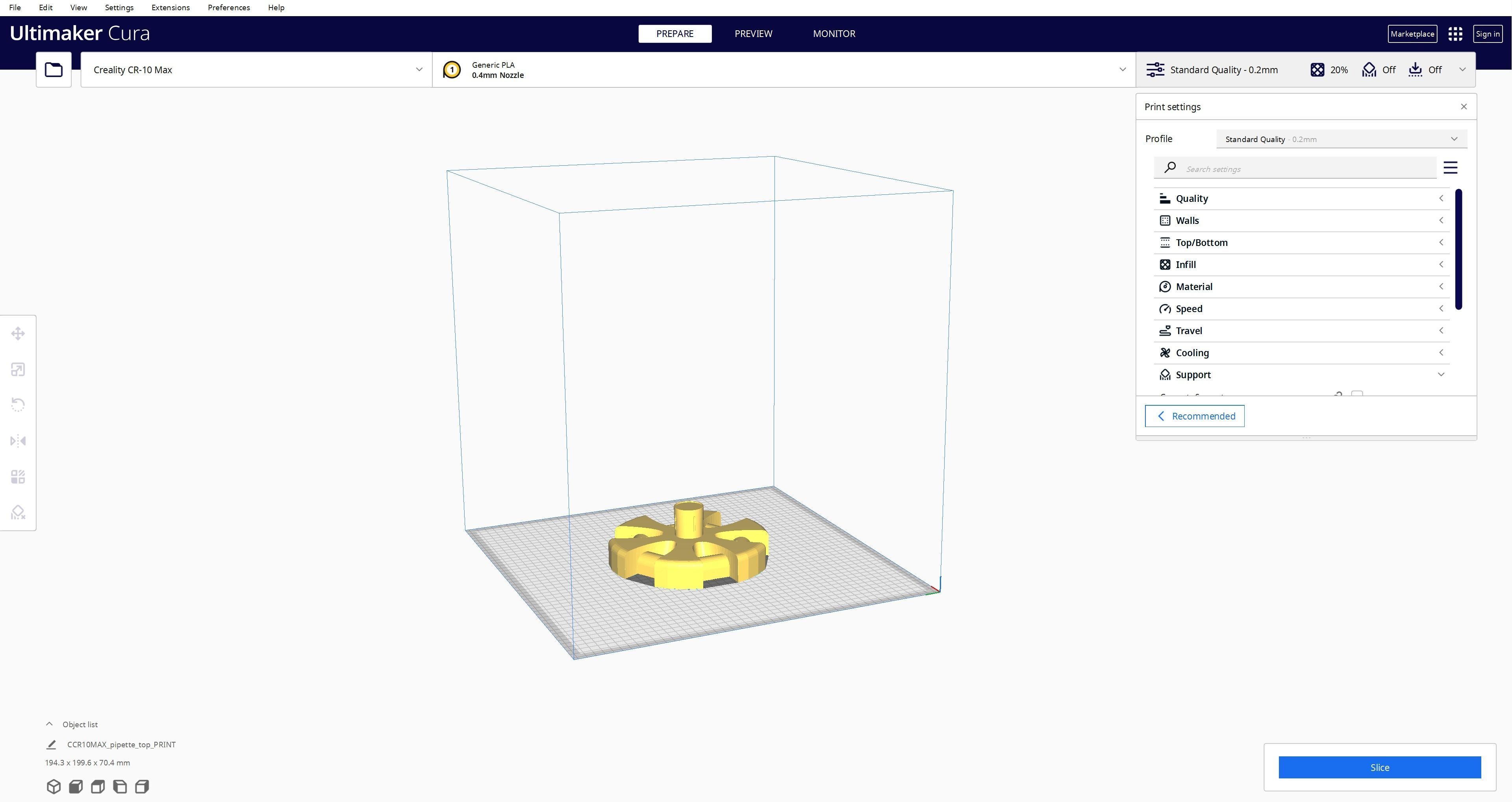Switch back to Recommended print settings
The image size is (1512, 802).
point(1195,416)
